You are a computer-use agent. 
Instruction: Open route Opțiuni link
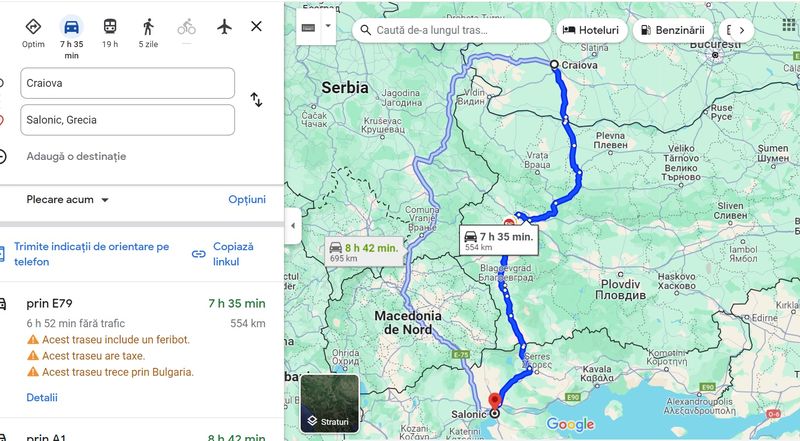[x=247, y=200]
